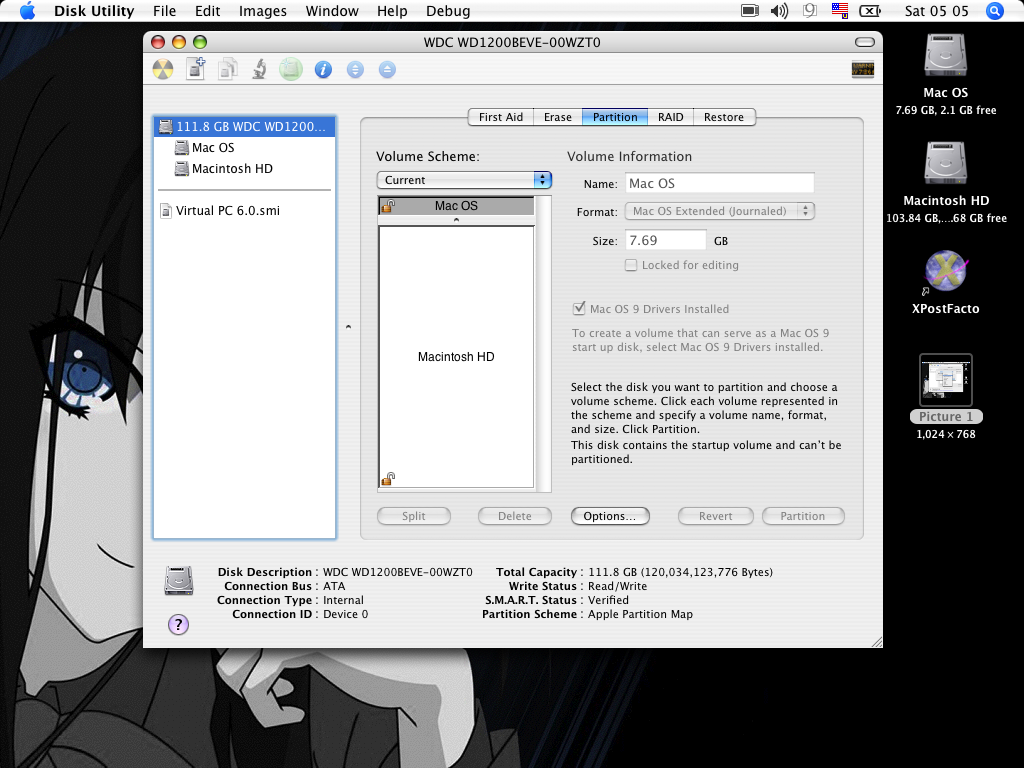Click the New Image toolbar icon
Image resolution: width=1024 pixels, height=768 pixels.
pyautogui.click(x=195, y=69)
